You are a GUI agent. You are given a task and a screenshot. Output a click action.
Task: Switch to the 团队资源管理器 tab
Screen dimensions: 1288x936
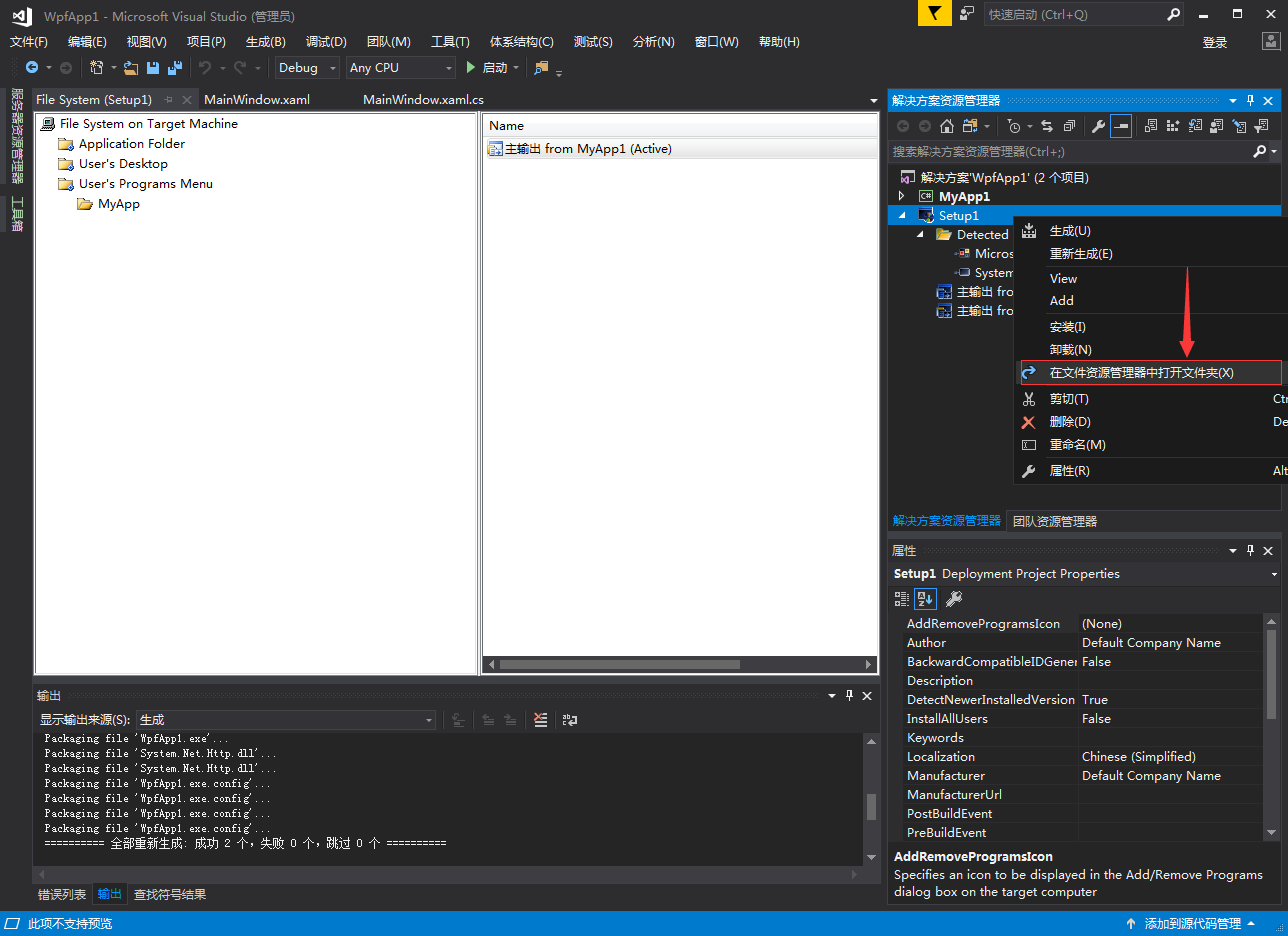1055,521
